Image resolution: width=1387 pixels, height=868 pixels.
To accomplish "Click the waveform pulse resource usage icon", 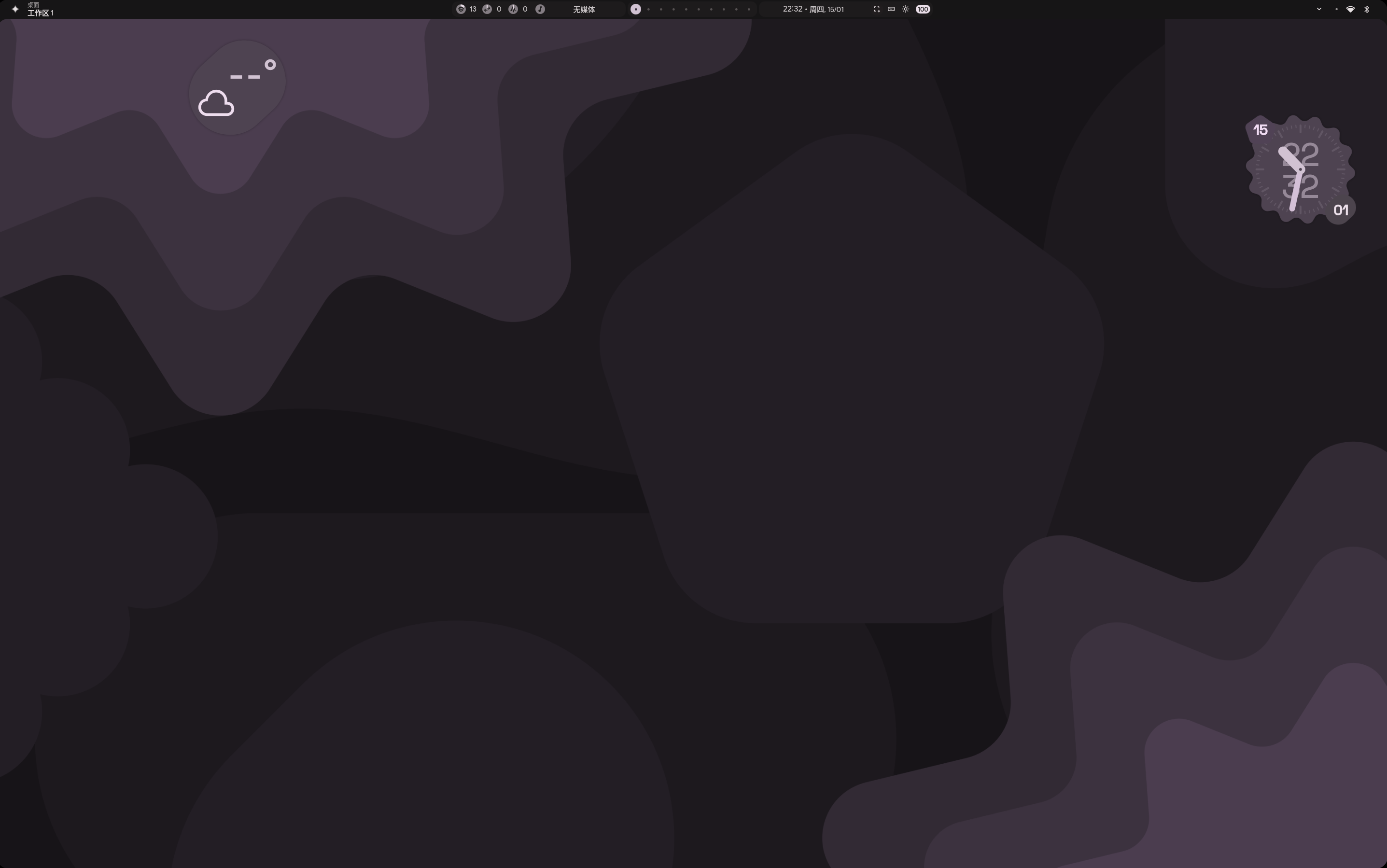I will click(513, 9).
